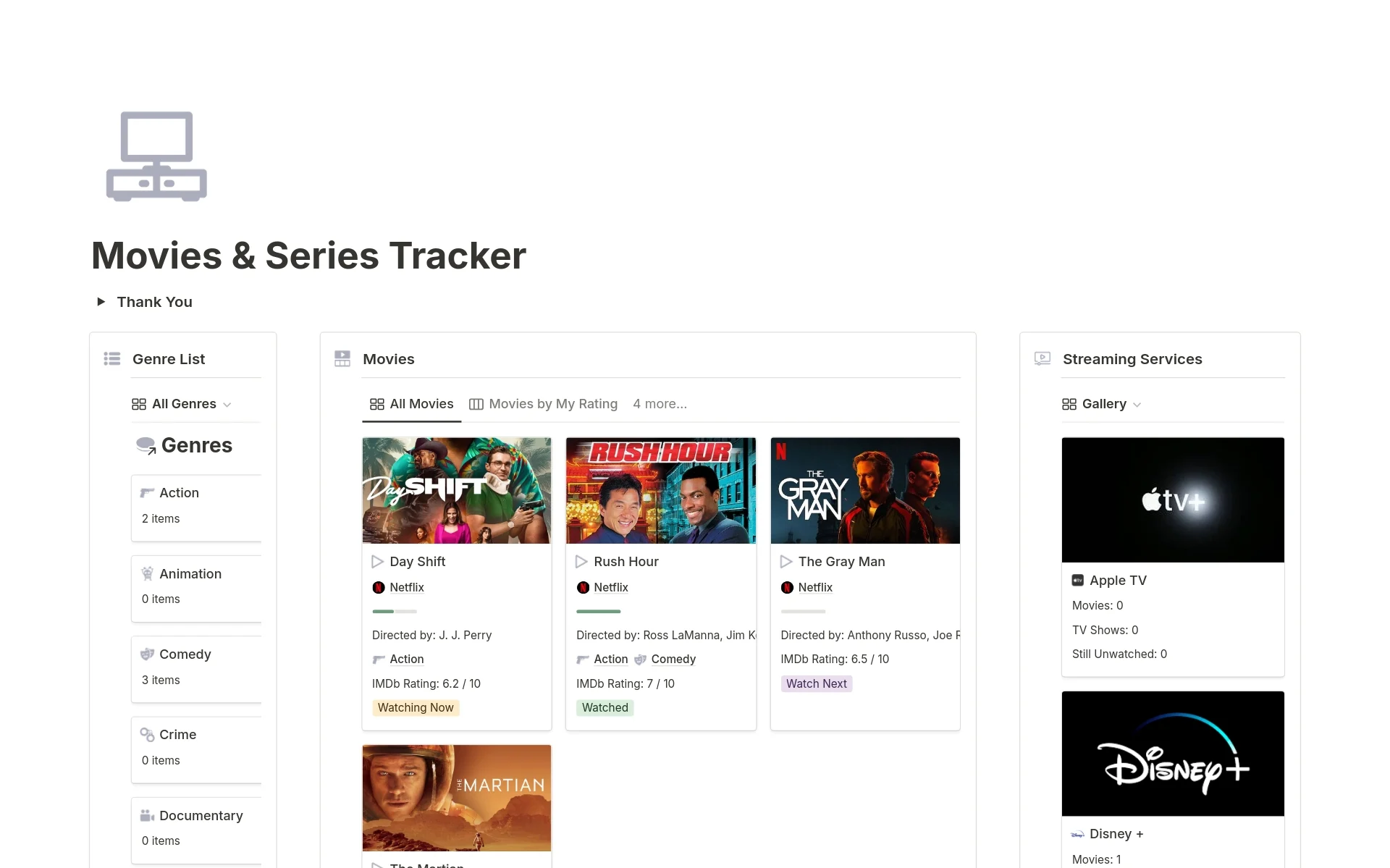Image resolution: width=1390 pixels, height=868 pixels.
Task: Click the Comedy masks icon in genres
Action: pyautogui.click(x=147, y=654)
